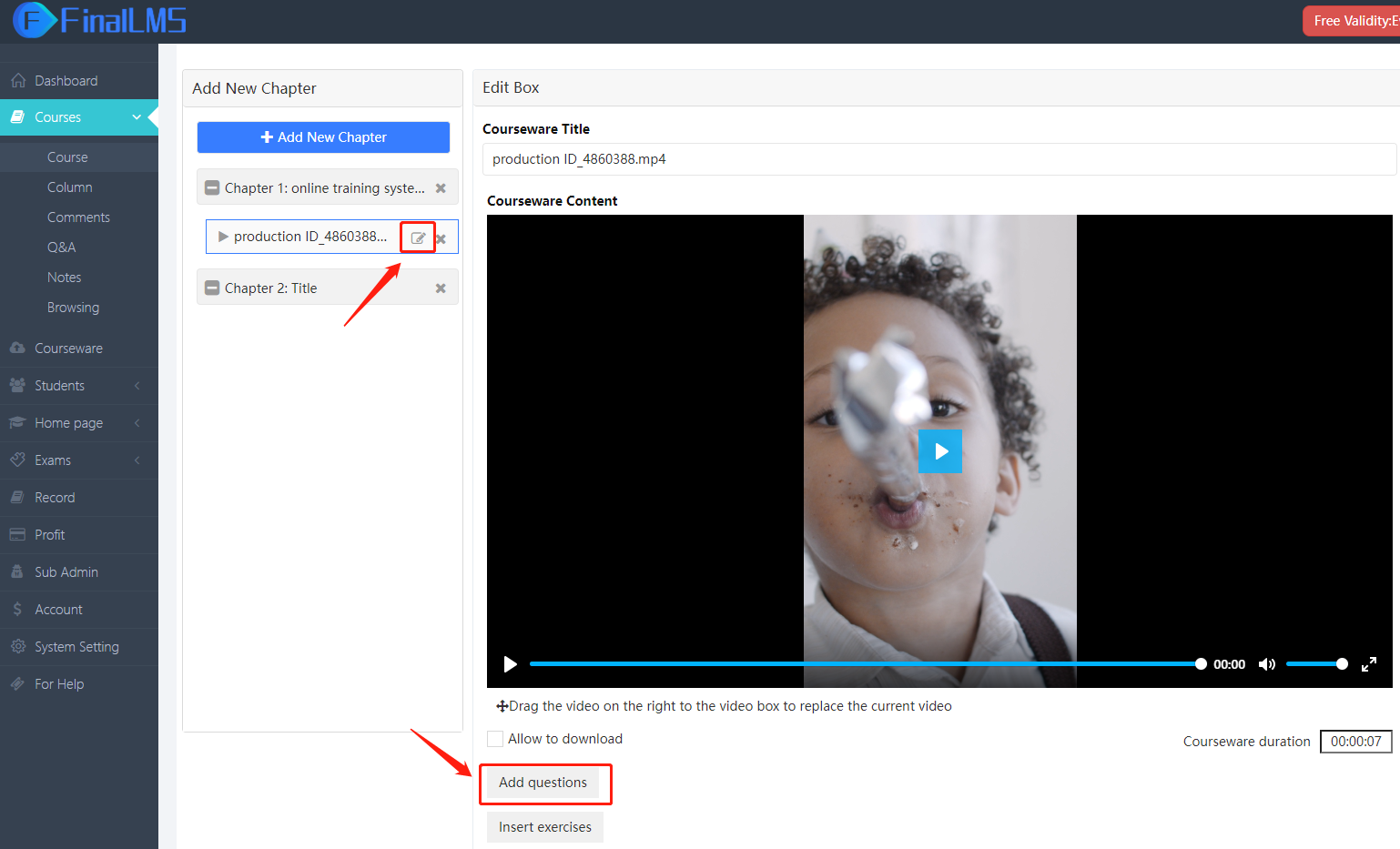Image resolution: width=1400 pixels, height=849 pixels.
Task: Delete the production ID_4860388 courseware item
Action: click(441, 239)
